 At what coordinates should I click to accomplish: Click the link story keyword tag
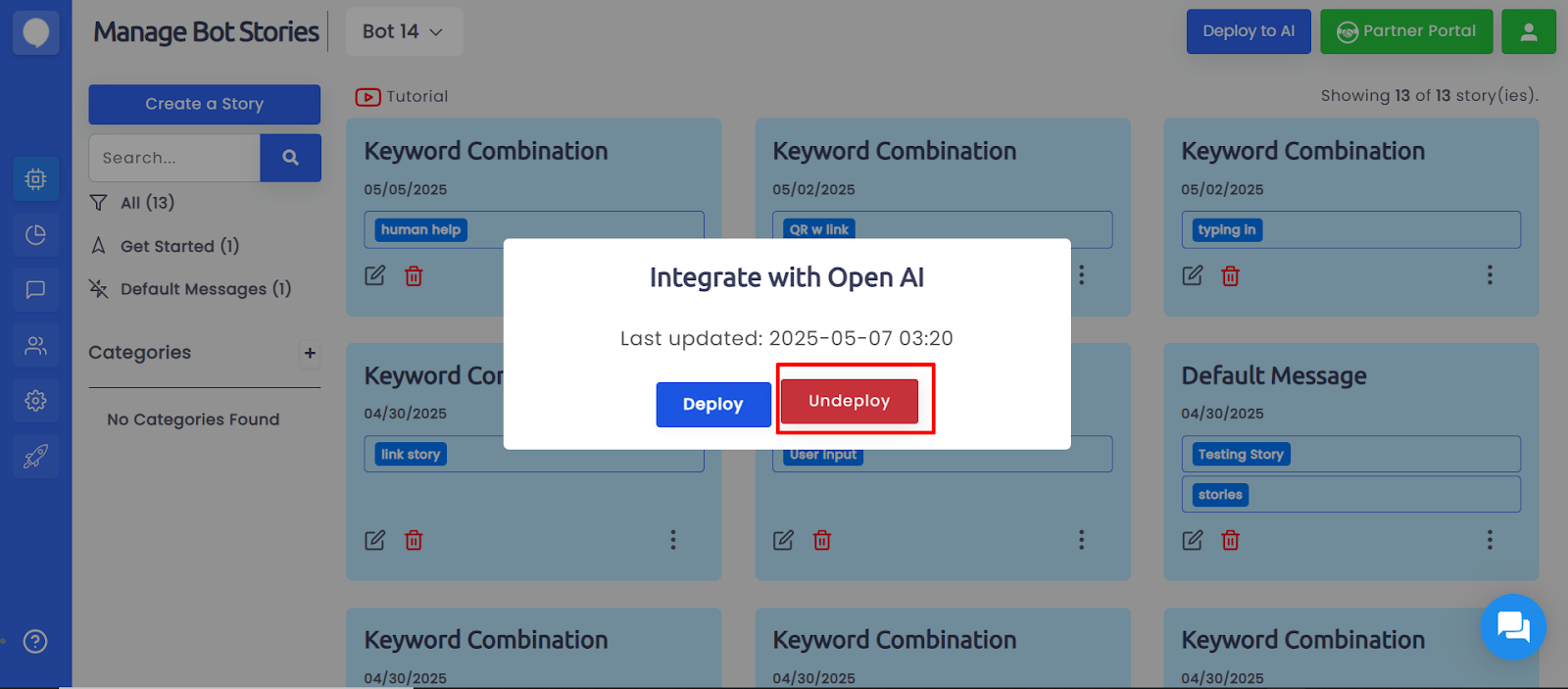click(411, 455)
